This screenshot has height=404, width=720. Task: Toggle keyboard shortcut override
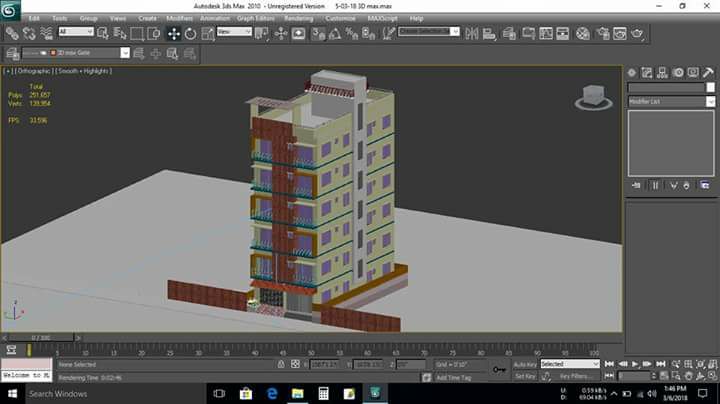[298, 34]
